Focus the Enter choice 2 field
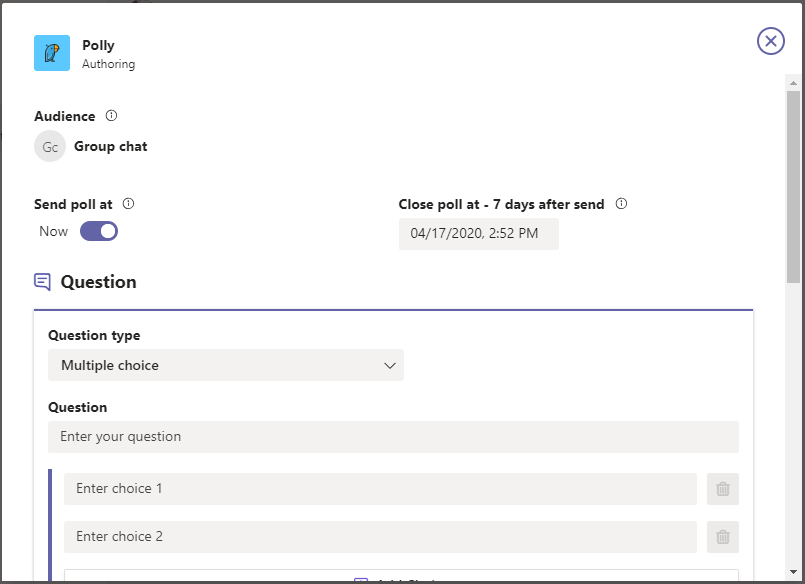Viewport: 805px width, 584px height. pyautogui.click(x=380, y=537)
